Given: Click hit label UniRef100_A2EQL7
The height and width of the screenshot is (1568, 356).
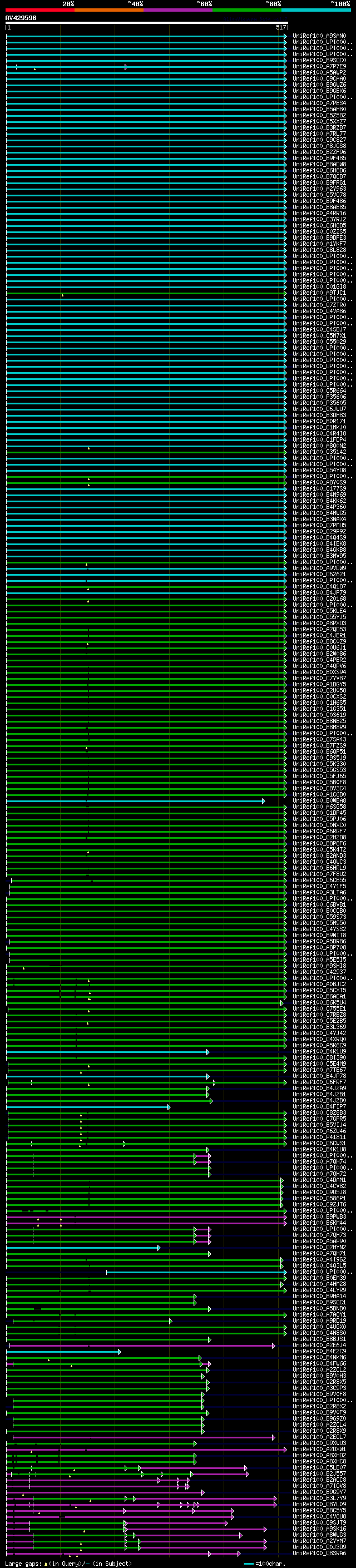Looking at the screenshot, I should [x=319, y=1437].
